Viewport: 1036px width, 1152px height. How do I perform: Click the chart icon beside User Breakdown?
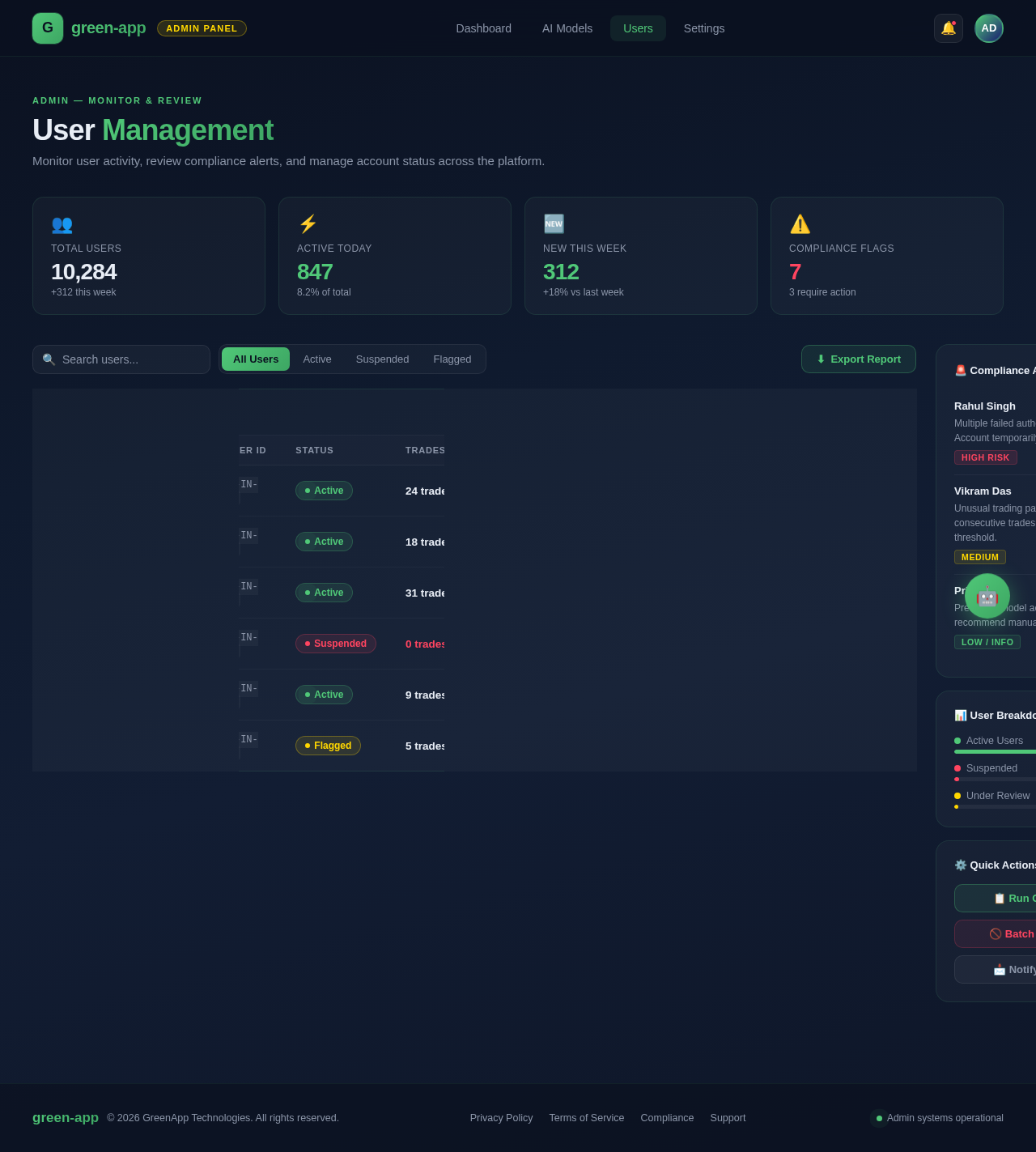(x=961, y=715)
